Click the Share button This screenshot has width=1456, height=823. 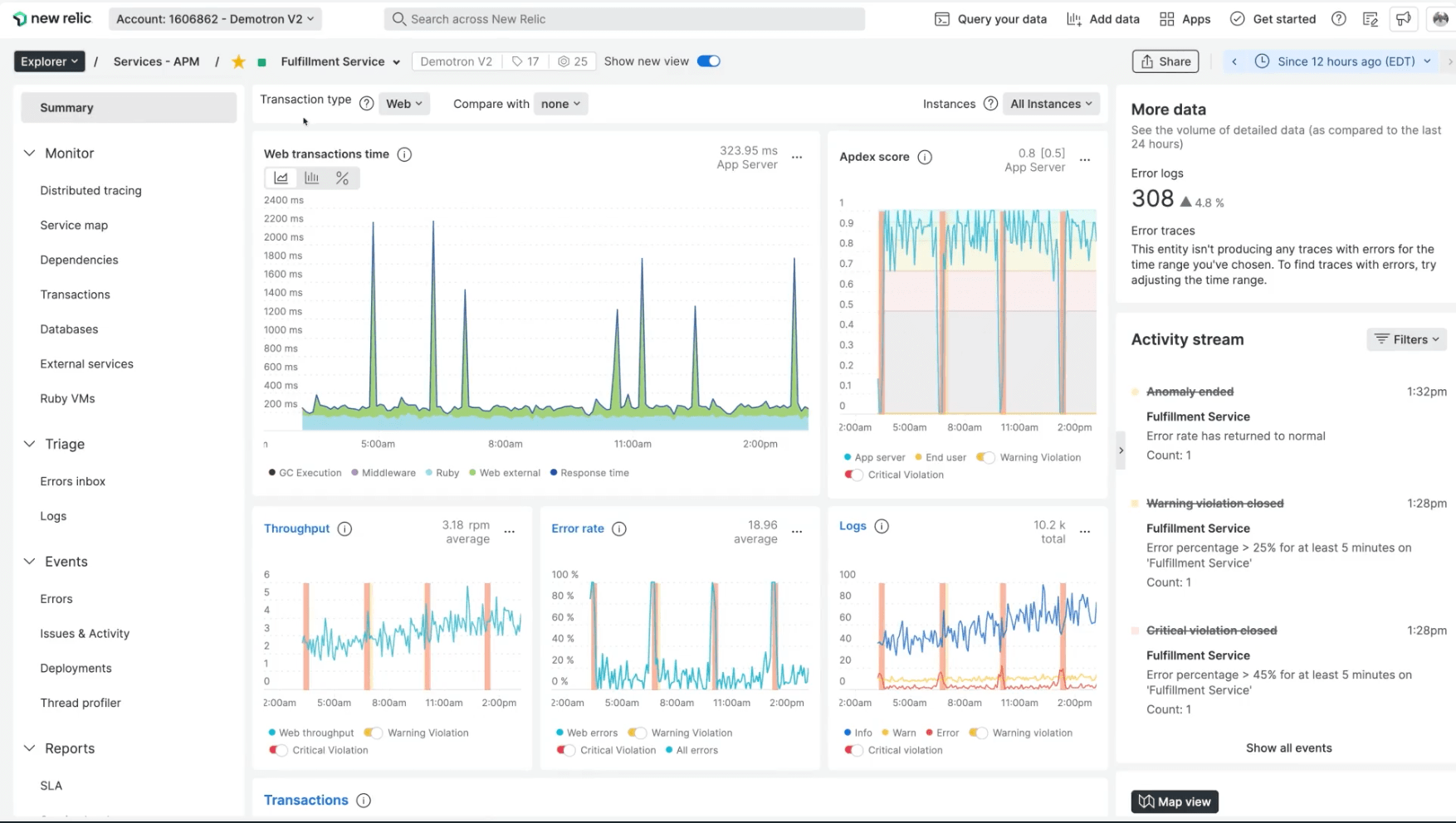coord(1165,61)
